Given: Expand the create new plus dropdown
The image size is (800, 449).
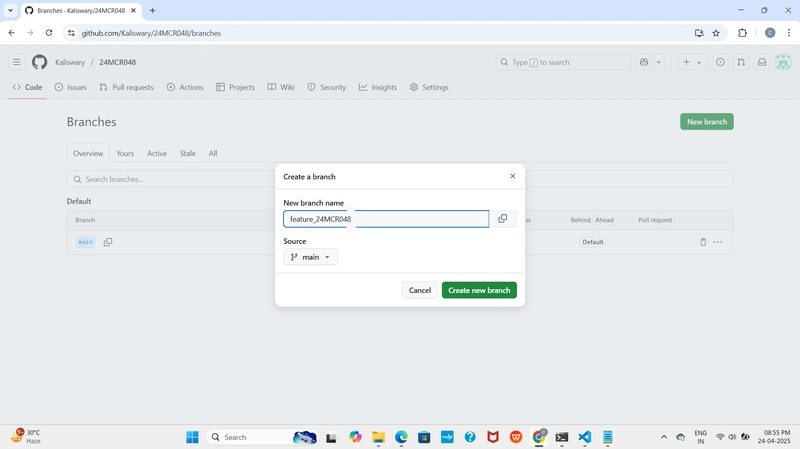Looking at the screenshot, I should 692,62.
